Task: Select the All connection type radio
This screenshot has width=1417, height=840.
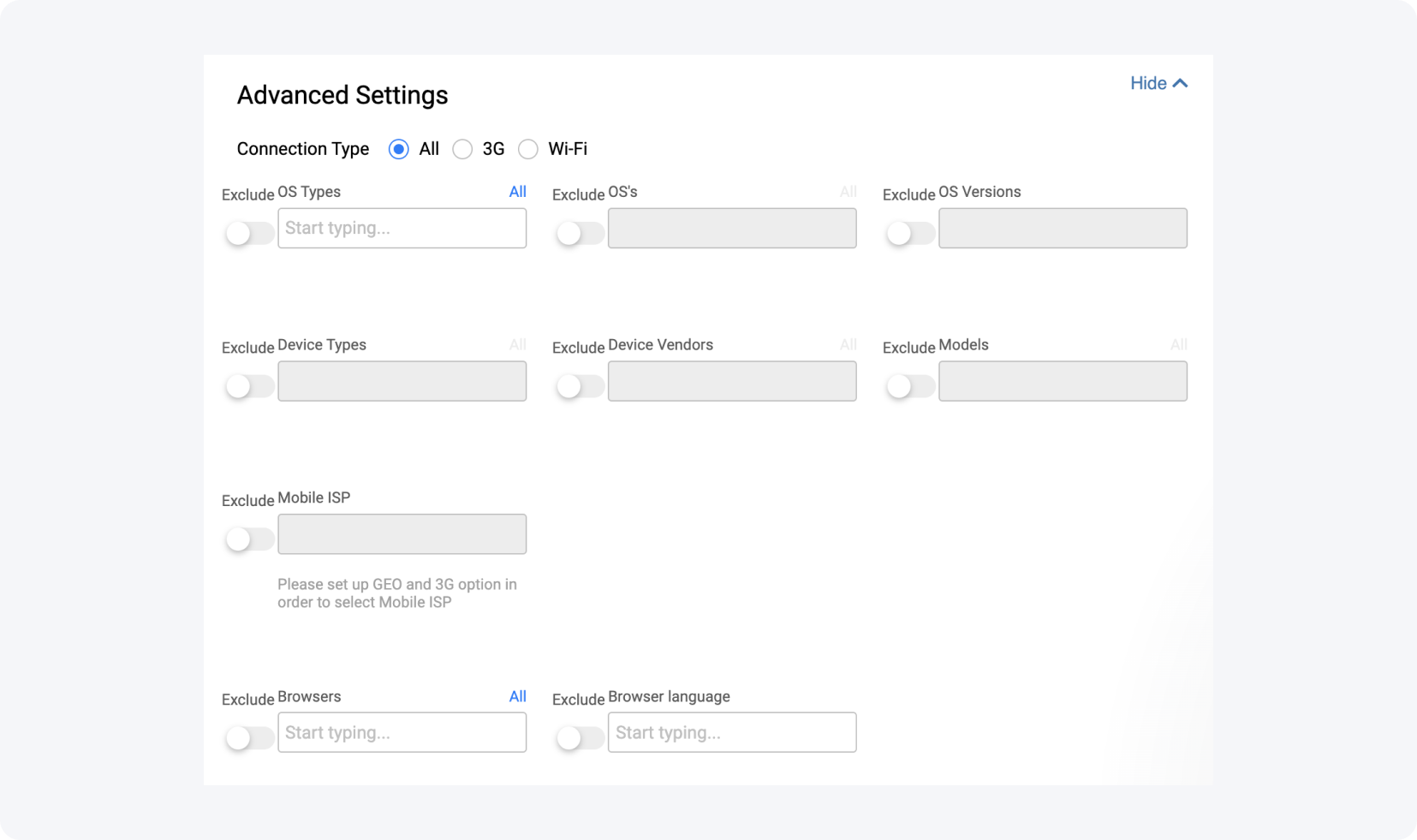Action: 398,149
